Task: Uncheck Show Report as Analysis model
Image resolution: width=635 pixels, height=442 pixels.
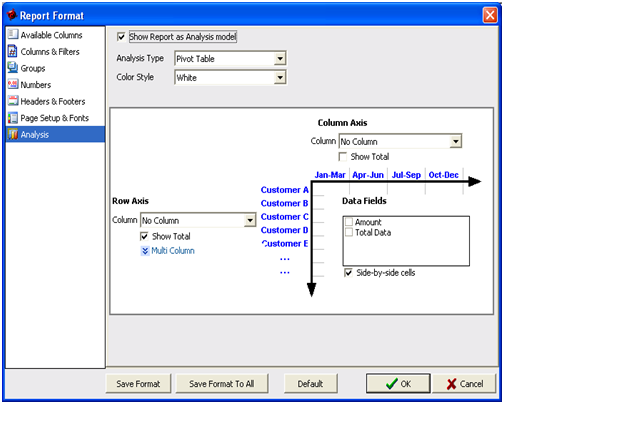Action: [122, 37]
